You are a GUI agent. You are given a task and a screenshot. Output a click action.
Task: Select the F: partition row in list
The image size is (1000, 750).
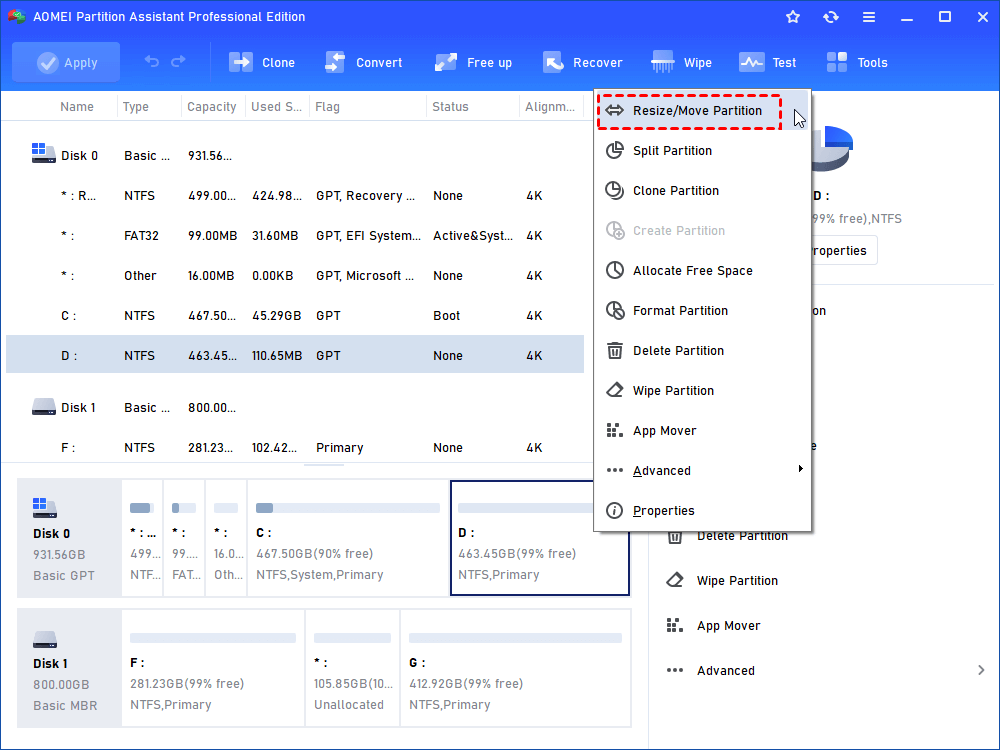click(295, 448)
